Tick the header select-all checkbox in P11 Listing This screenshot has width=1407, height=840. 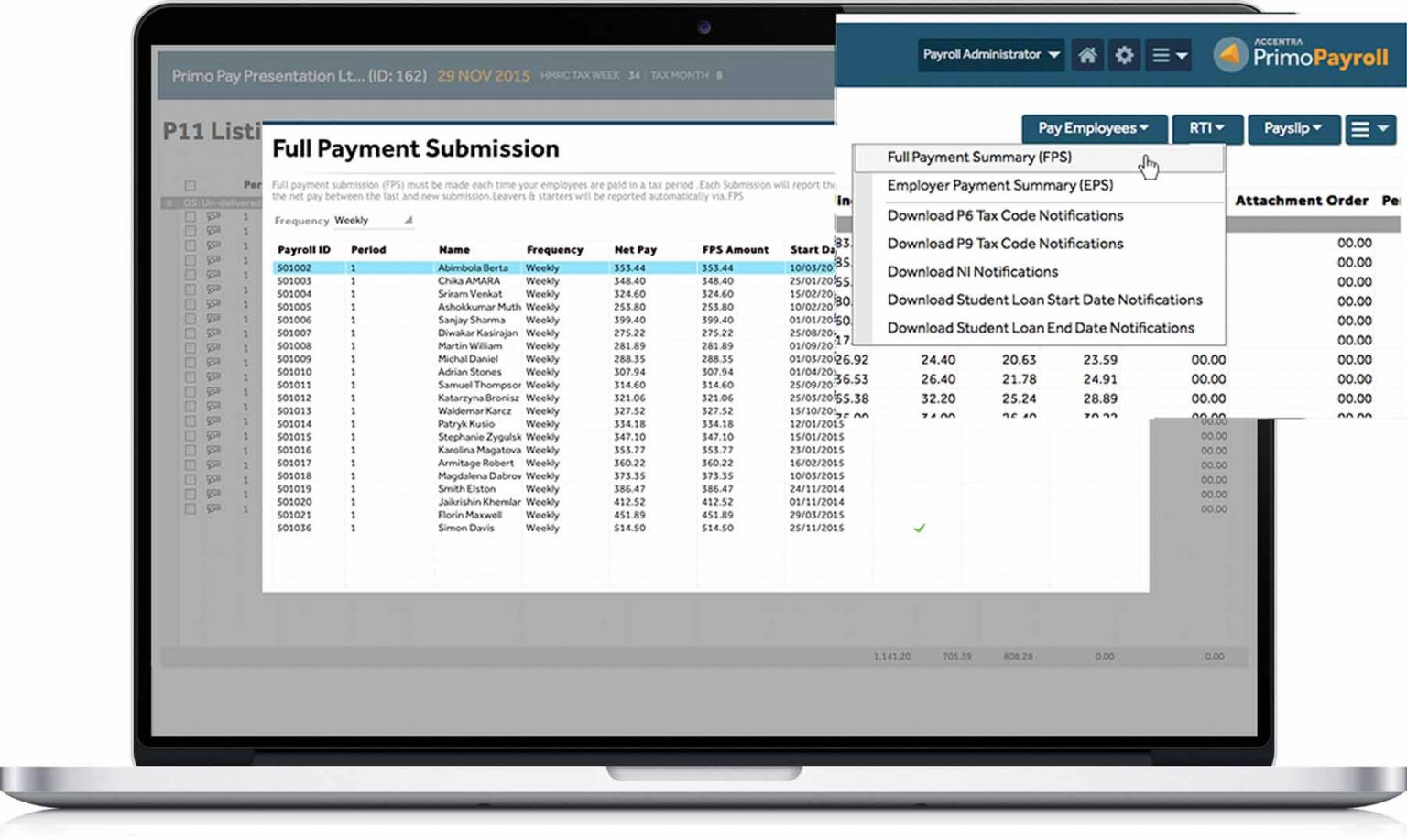point(191,185)
